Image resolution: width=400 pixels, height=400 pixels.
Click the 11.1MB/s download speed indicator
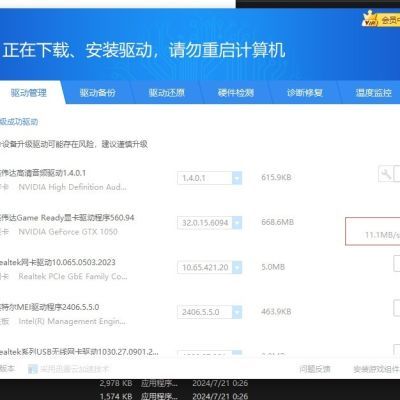[382, 235]
